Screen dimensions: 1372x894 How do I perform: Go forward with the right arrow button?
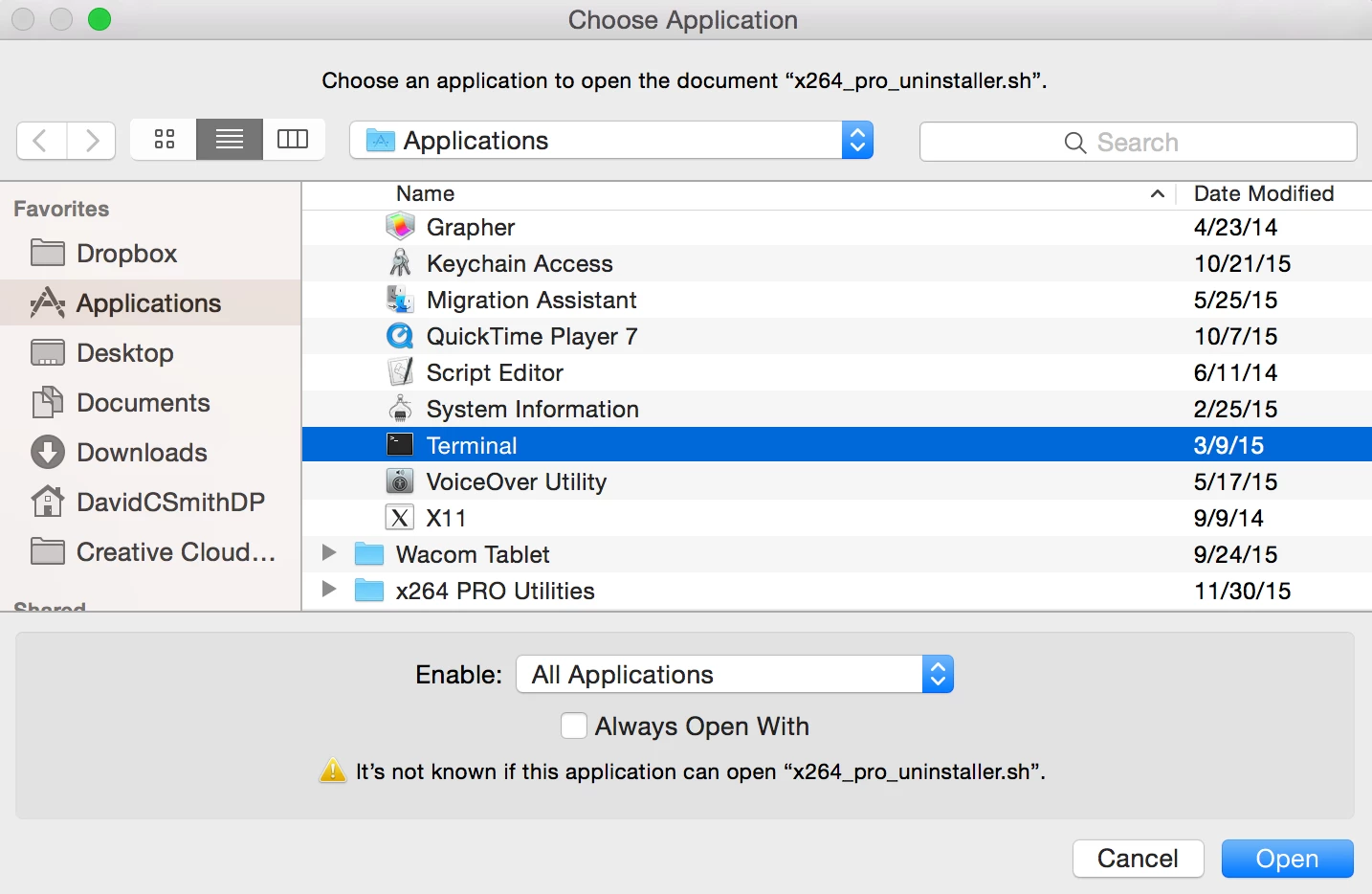click(92, 141)
